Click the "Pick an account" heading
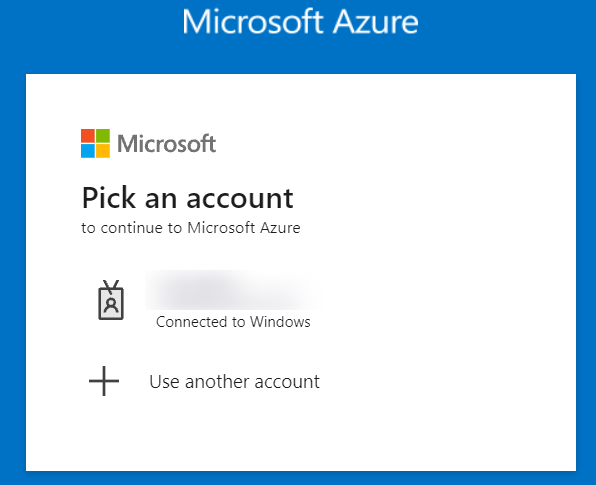 tap(188, 198)
